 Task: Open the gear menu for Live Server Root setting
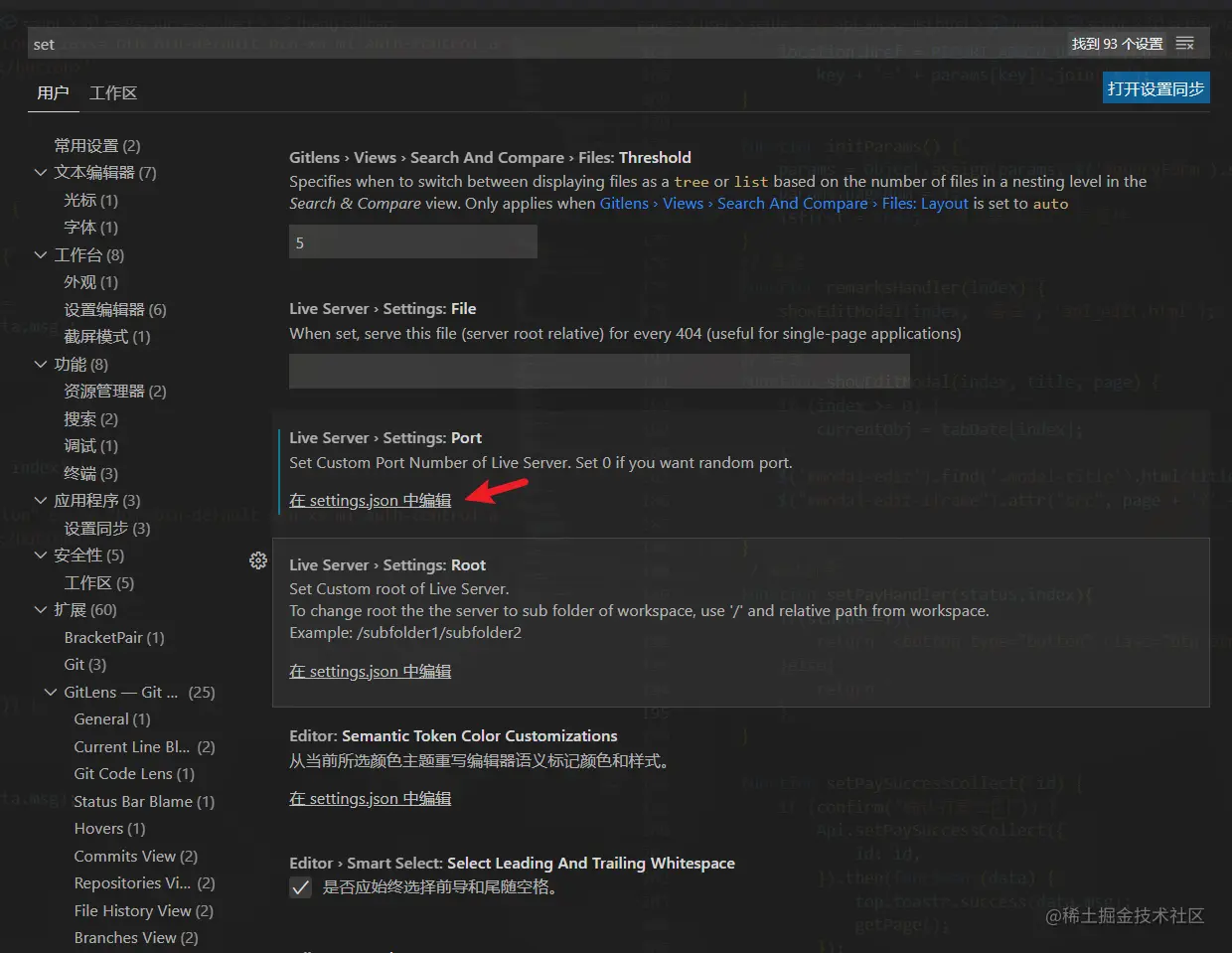pos(258,560)
